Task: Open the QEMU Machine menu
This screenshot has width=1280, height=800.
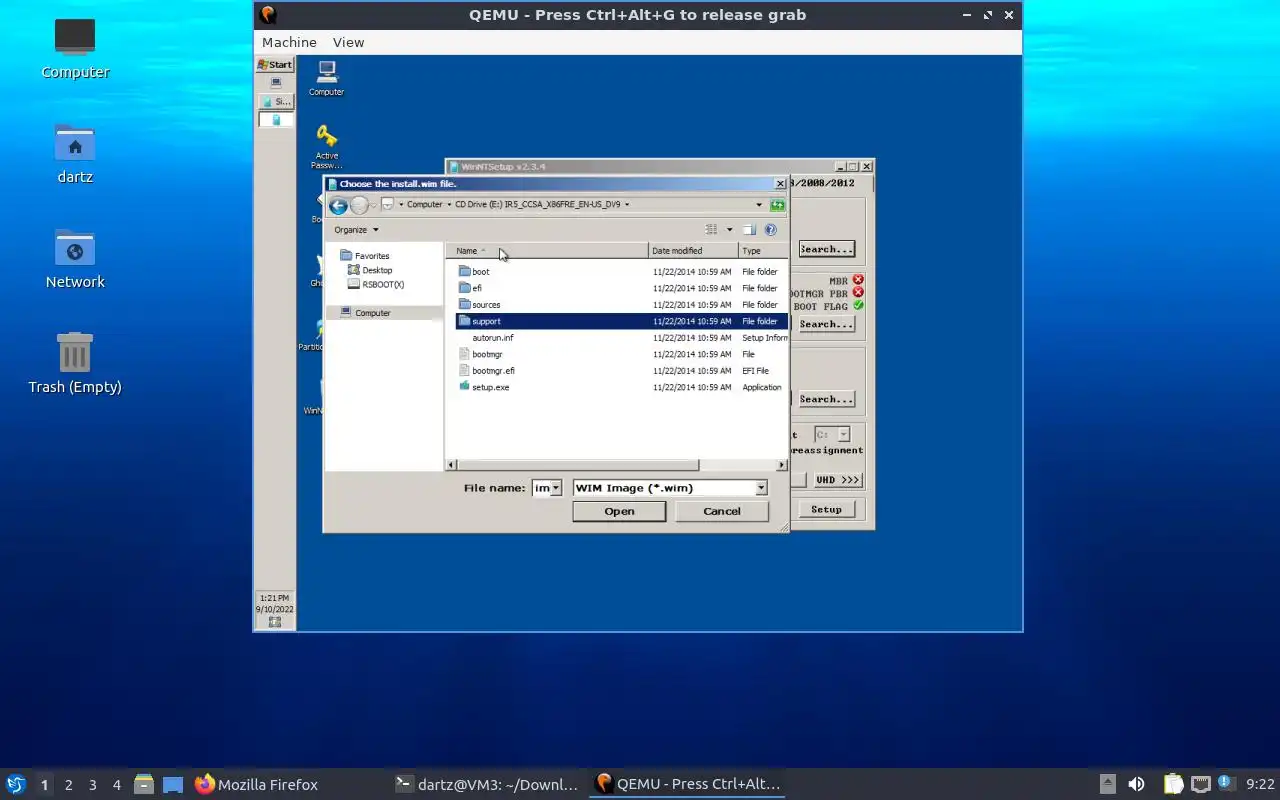Action: point(289,42)
